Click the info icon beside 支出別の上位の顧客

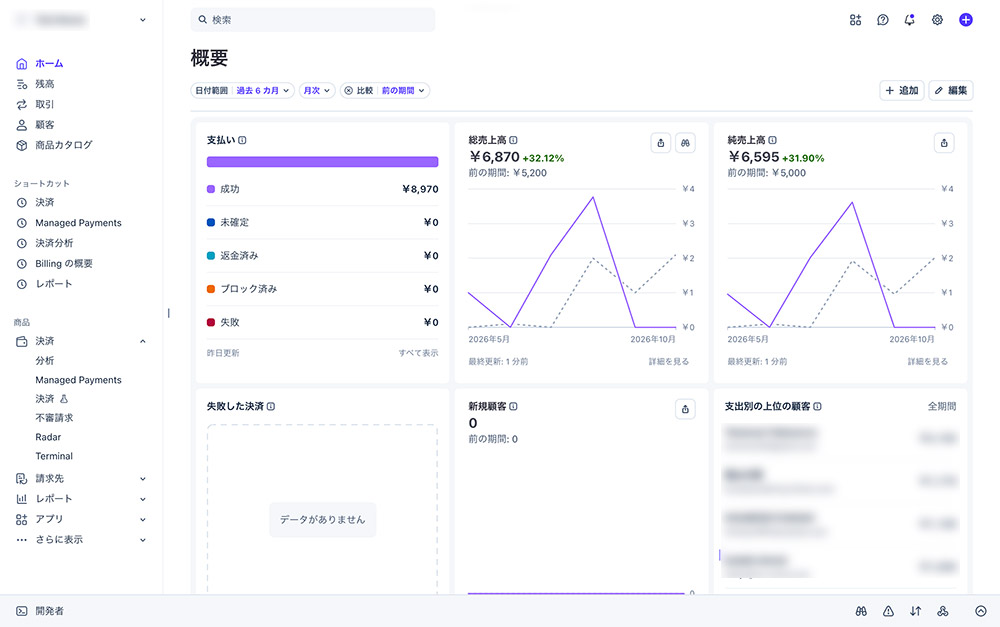pyautogui.click(x=818, y=406)
